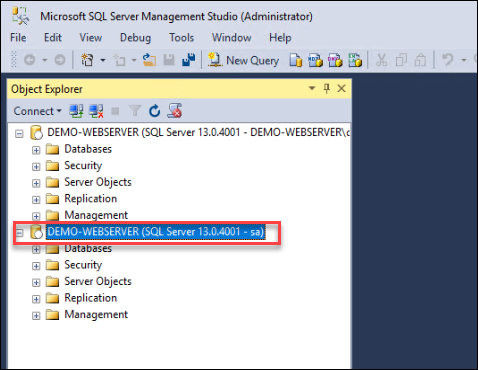
Task: Expand Replication under the first server
Action: click(36, 200)
